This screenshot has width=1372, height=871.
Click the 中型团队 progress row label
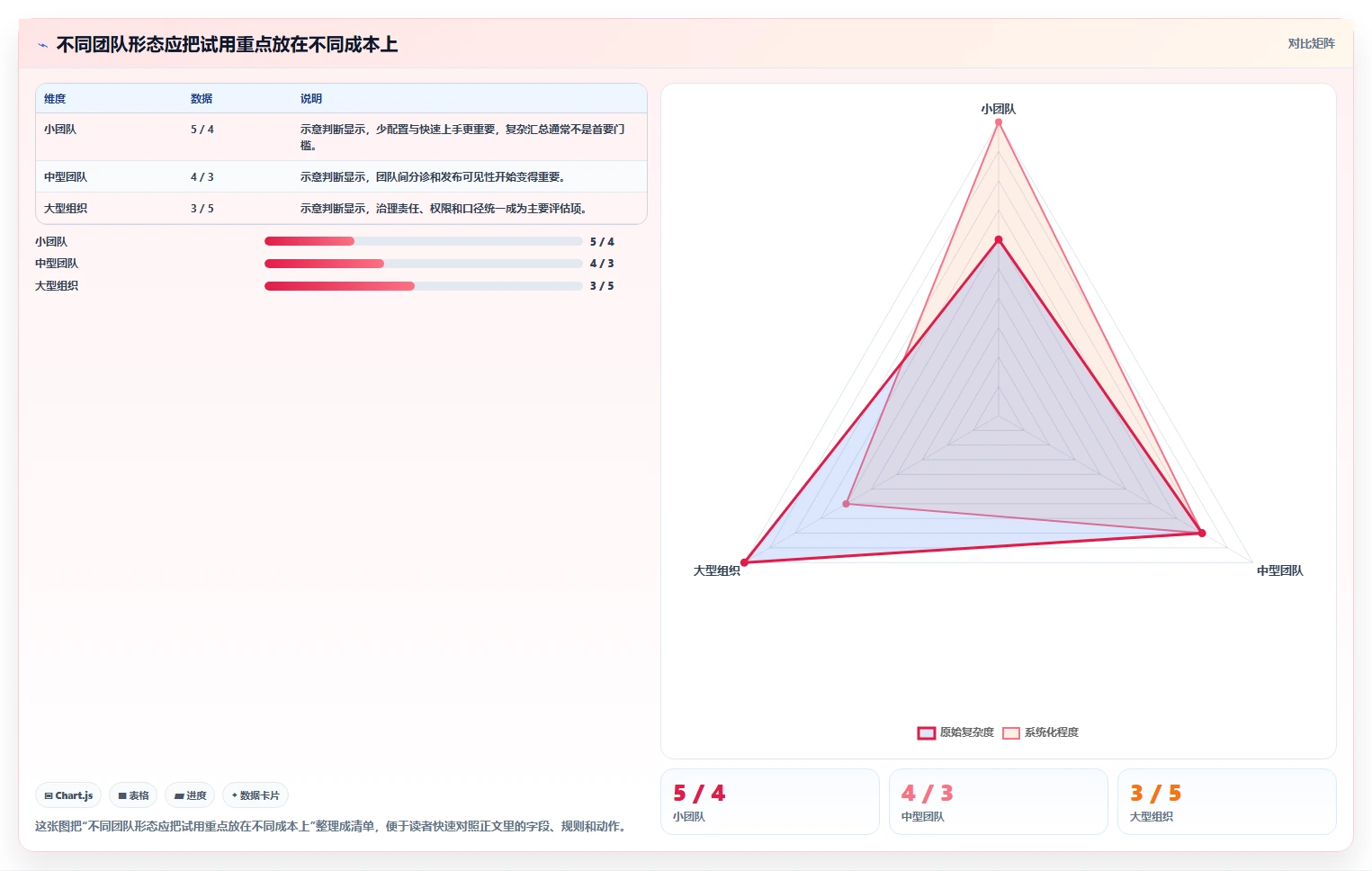pos(57,264)
